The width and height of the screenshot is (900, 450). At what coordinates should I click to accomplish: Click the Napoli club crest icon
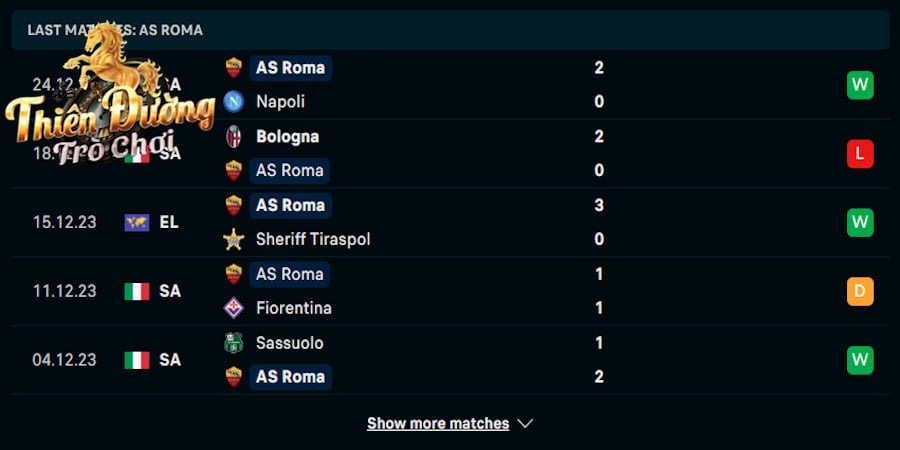pos(234,102)
